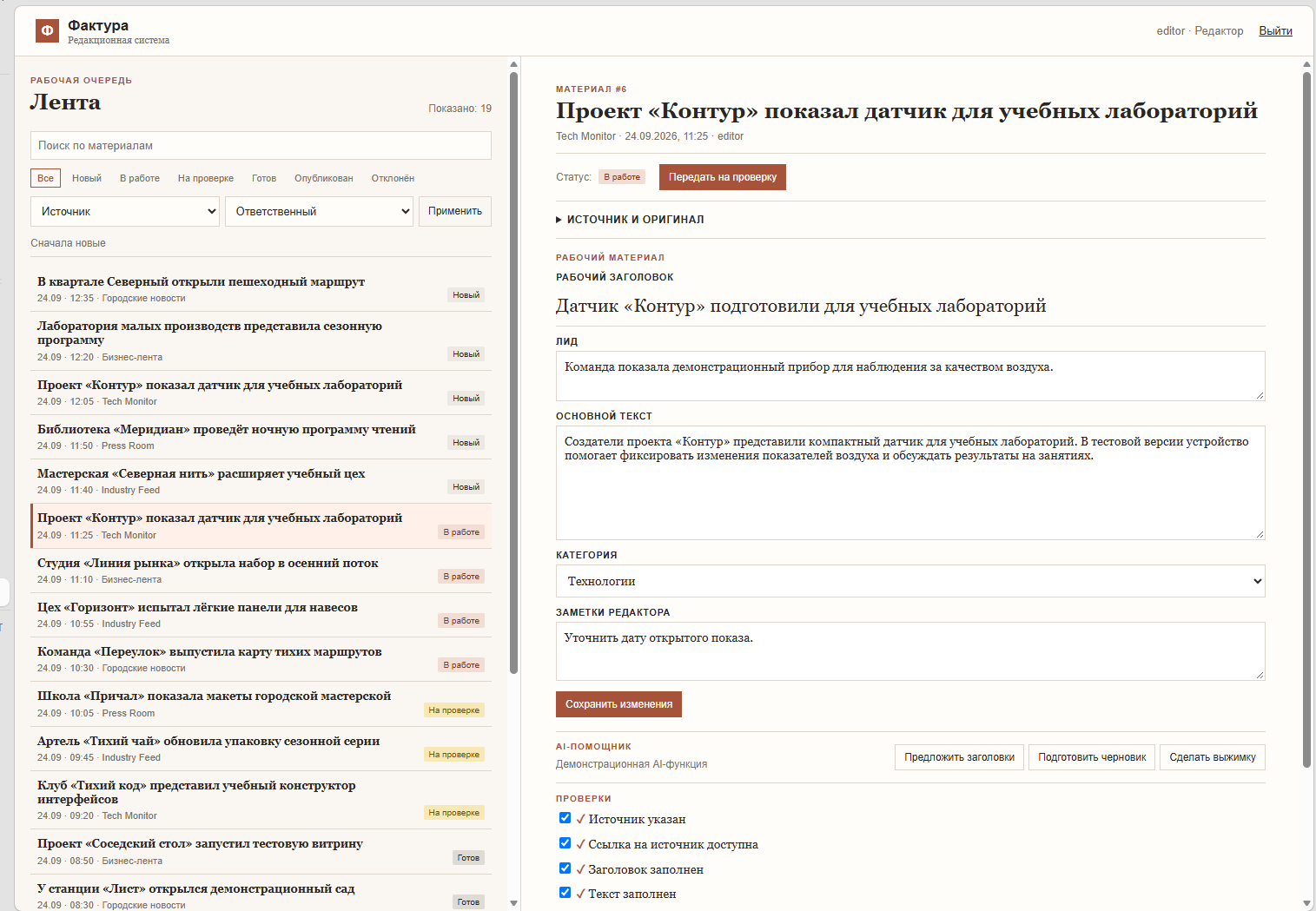Click the Фактура logo icon
1316x911 pixels.
47,30
